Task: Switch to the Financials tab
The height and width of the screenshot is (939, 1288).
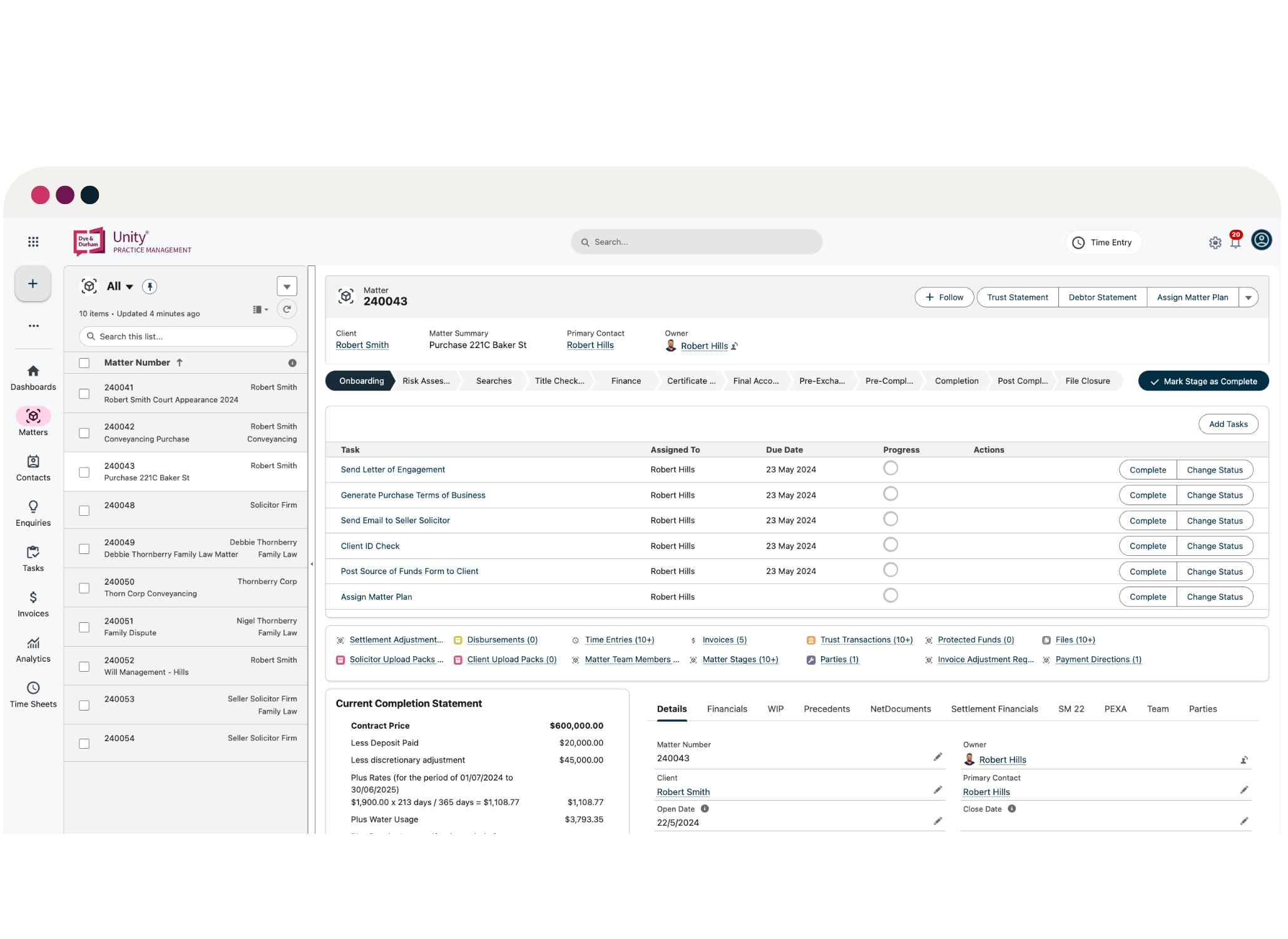Action: (727, 709)
